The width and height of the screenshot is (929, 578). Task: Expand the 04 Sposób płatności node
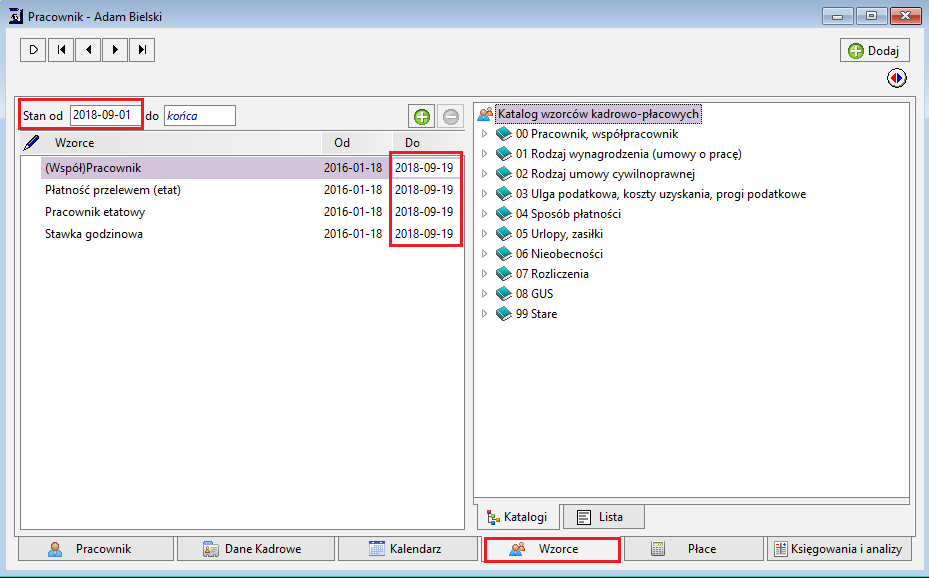click(x=484, y=214)
